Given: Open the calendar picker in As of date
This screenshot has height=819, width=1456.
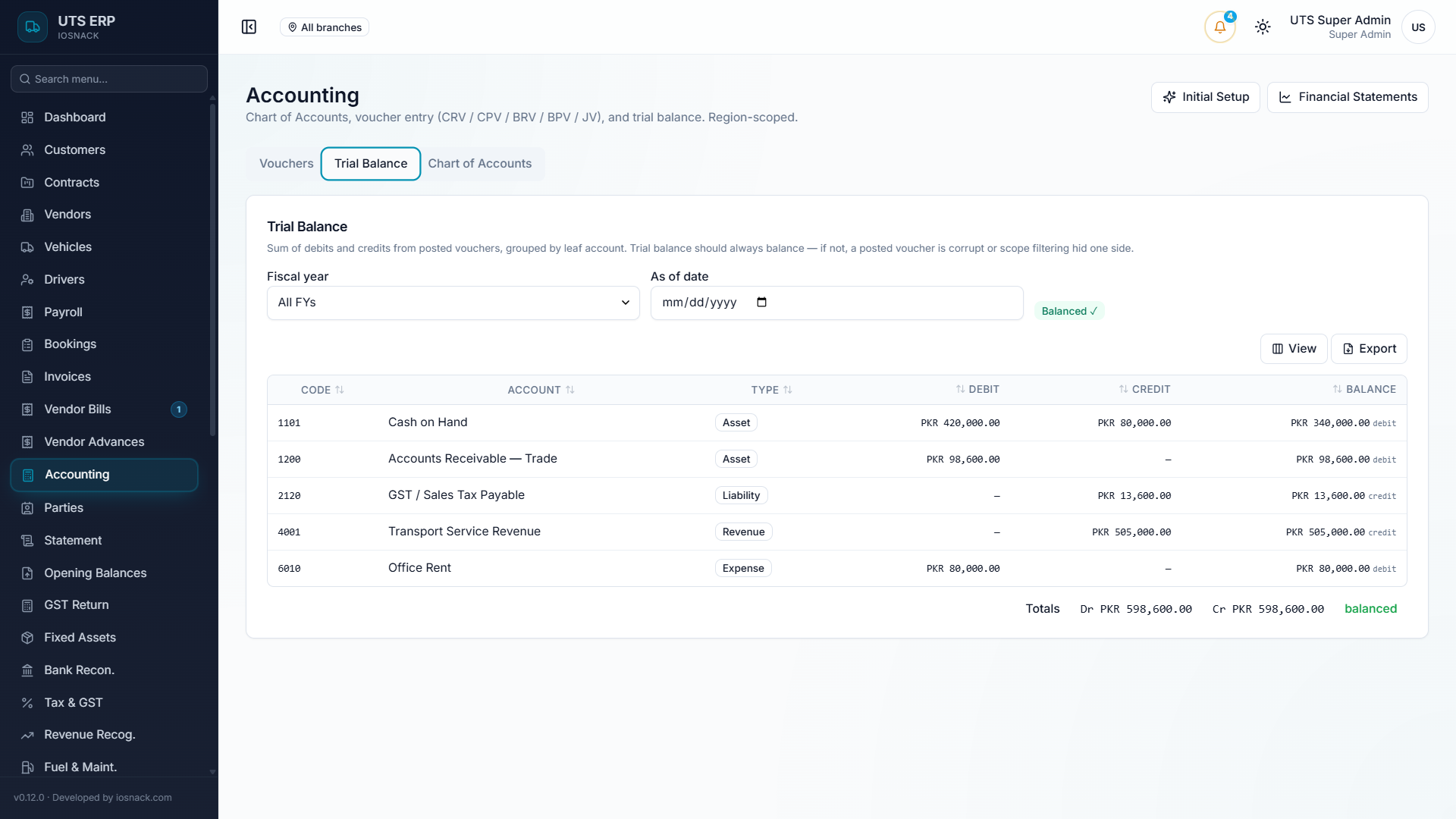Looking at the screenshot, I should (761, 302).
